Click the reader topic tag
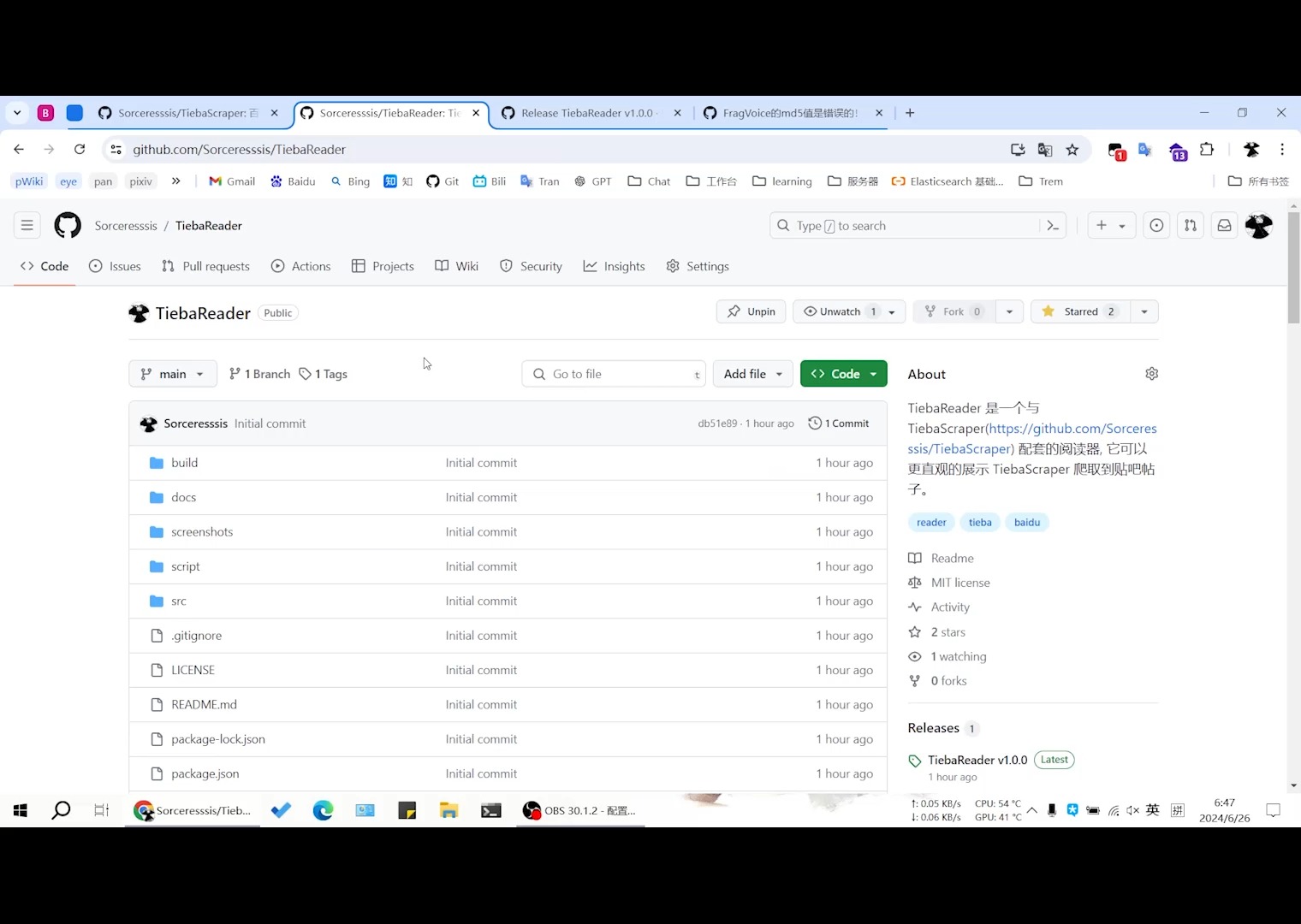This screenshot has width=1301, height=924. tap(931, 523)
